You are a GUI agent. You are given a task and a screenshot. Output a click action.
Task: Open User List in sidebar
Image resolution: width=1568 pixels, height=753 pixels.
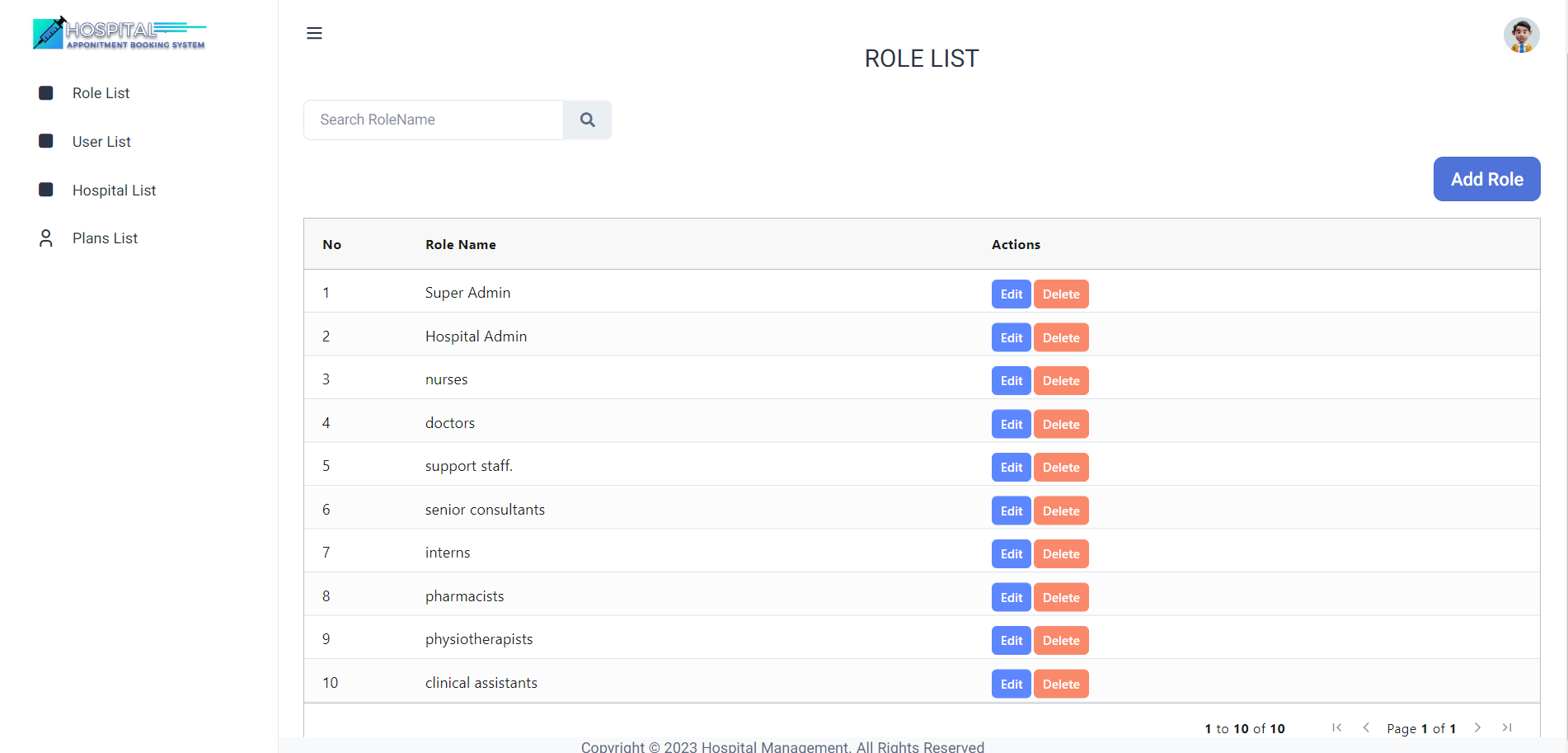click(x=101, y=142)
